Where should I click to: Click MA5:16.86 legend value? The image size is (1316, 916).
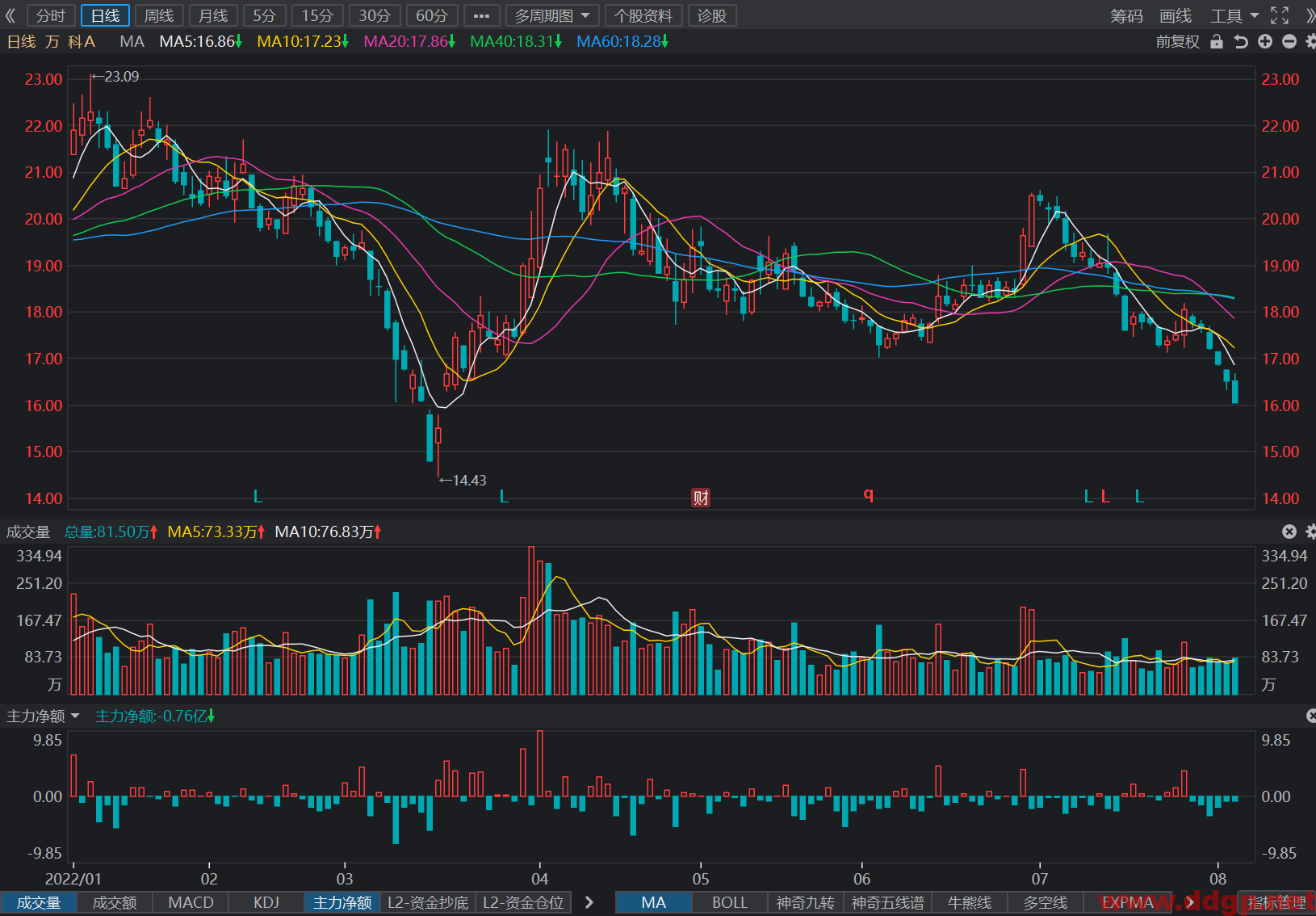pos(200,41)
